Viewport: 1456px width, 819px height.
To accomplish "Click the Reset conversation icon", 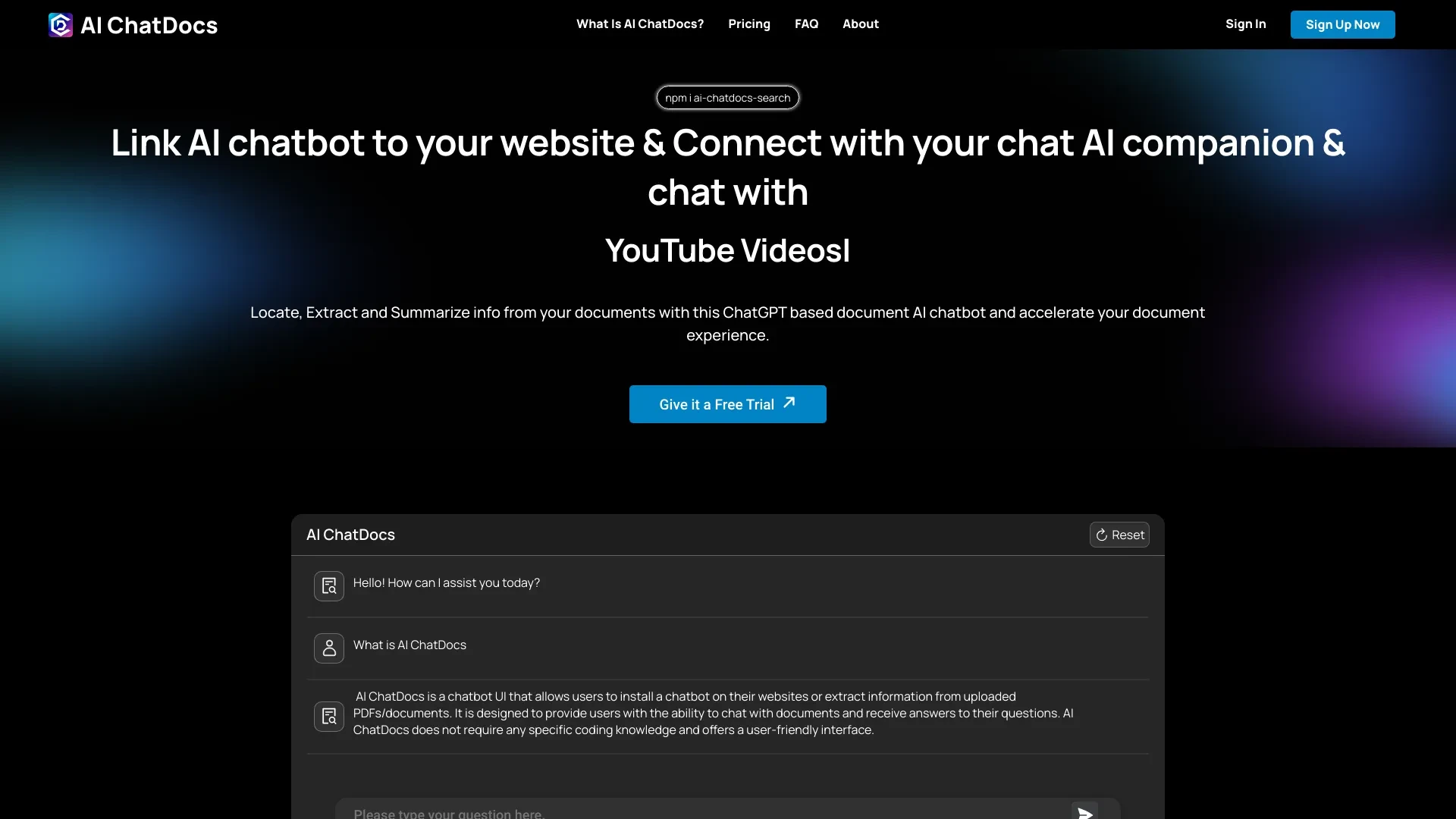I will pos(1100,534).
